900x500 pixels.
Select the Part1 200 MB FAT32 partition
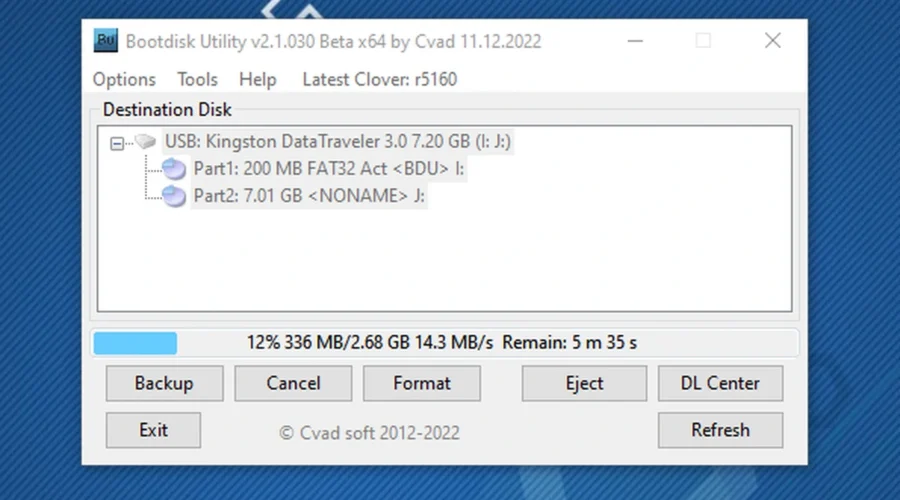click(329, 170)
